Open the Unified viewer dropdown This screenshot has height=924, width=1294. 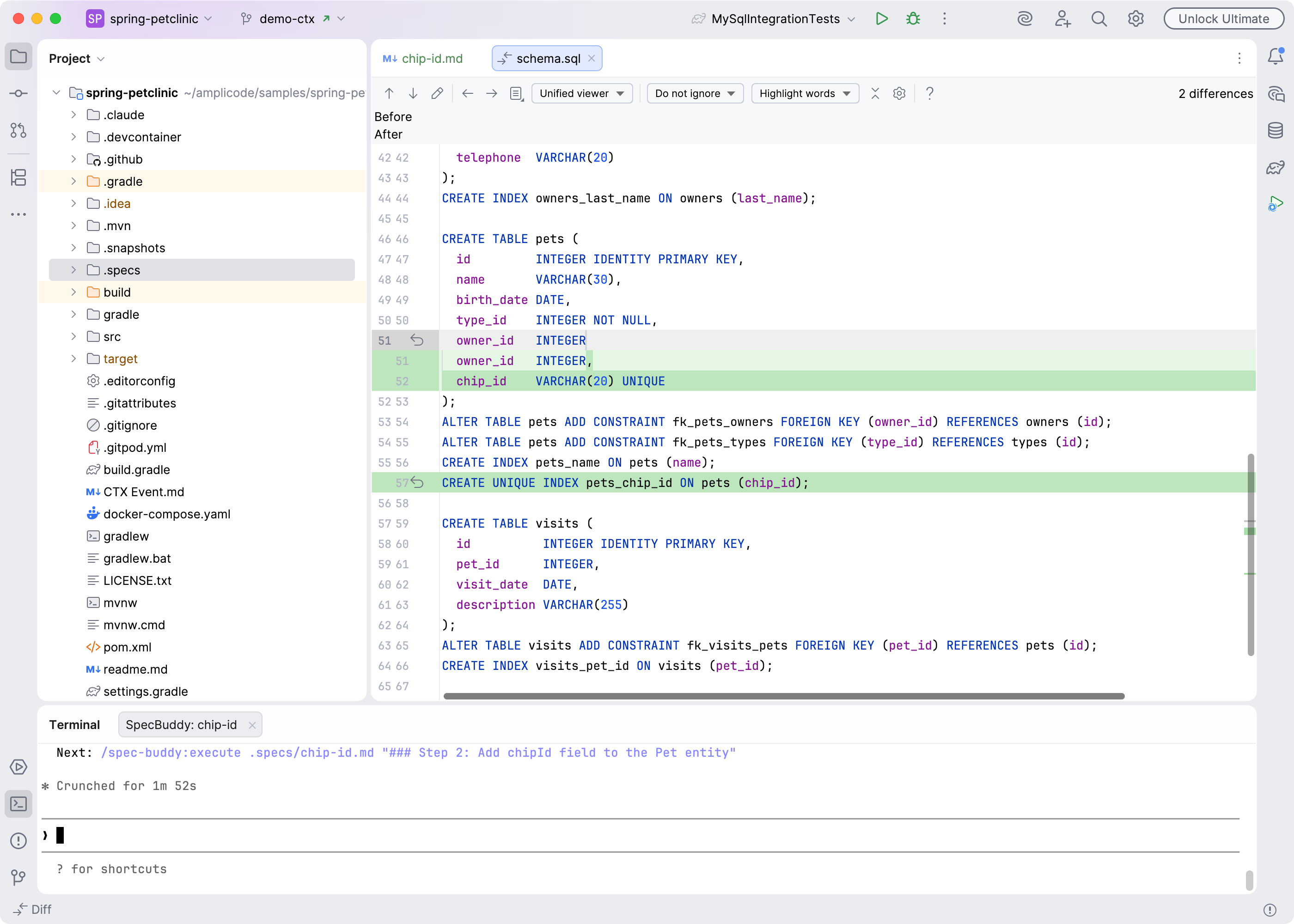581,93
